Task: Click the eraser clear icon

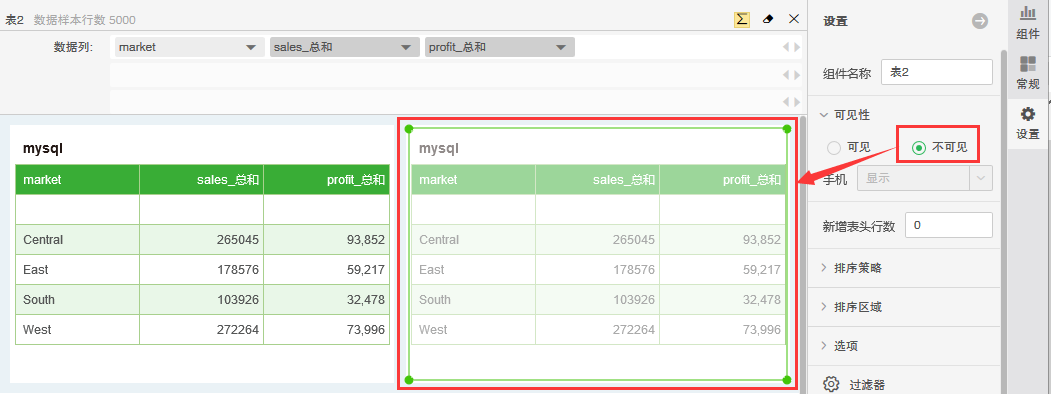Action: click(x=768, y=19)
